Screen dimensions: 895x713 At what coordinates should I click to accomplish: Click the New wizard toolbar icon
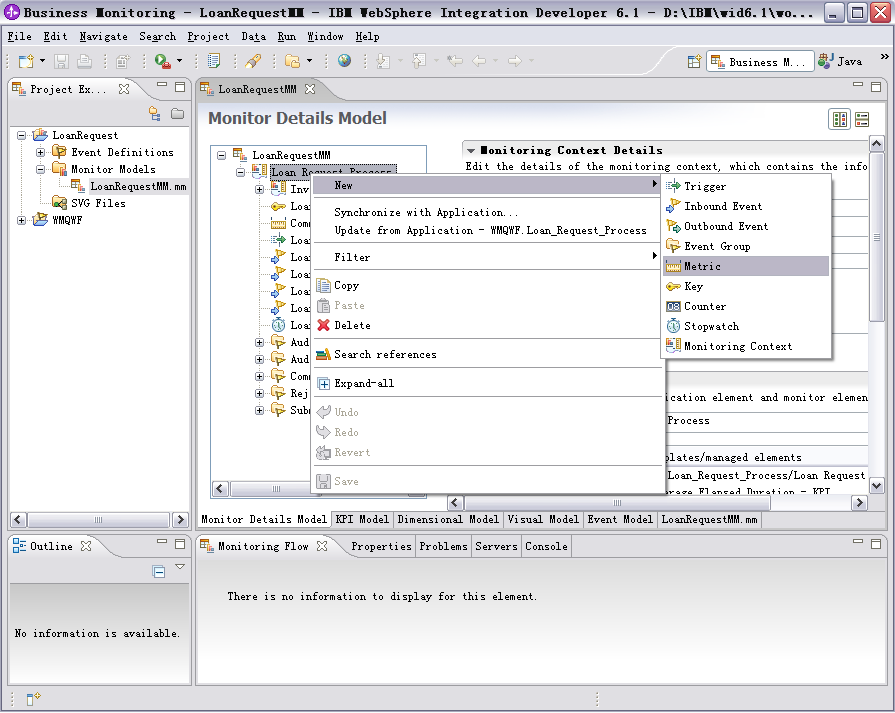point(26,61)
